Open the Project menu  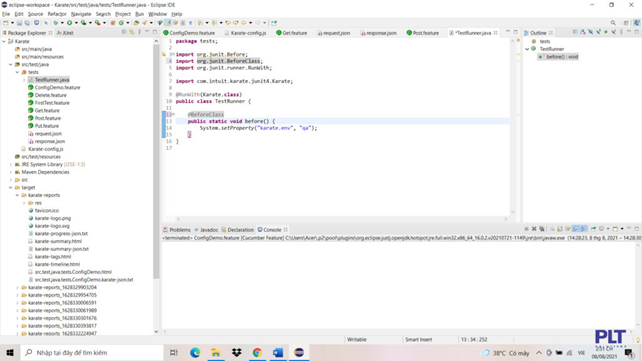(123, 14)
